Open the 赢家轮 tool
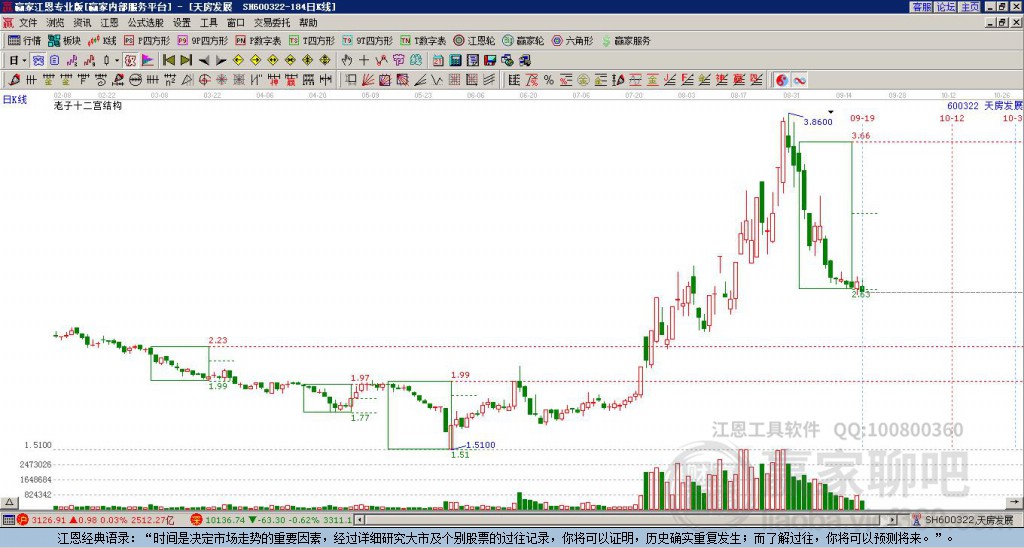 [x=524, y=40]
